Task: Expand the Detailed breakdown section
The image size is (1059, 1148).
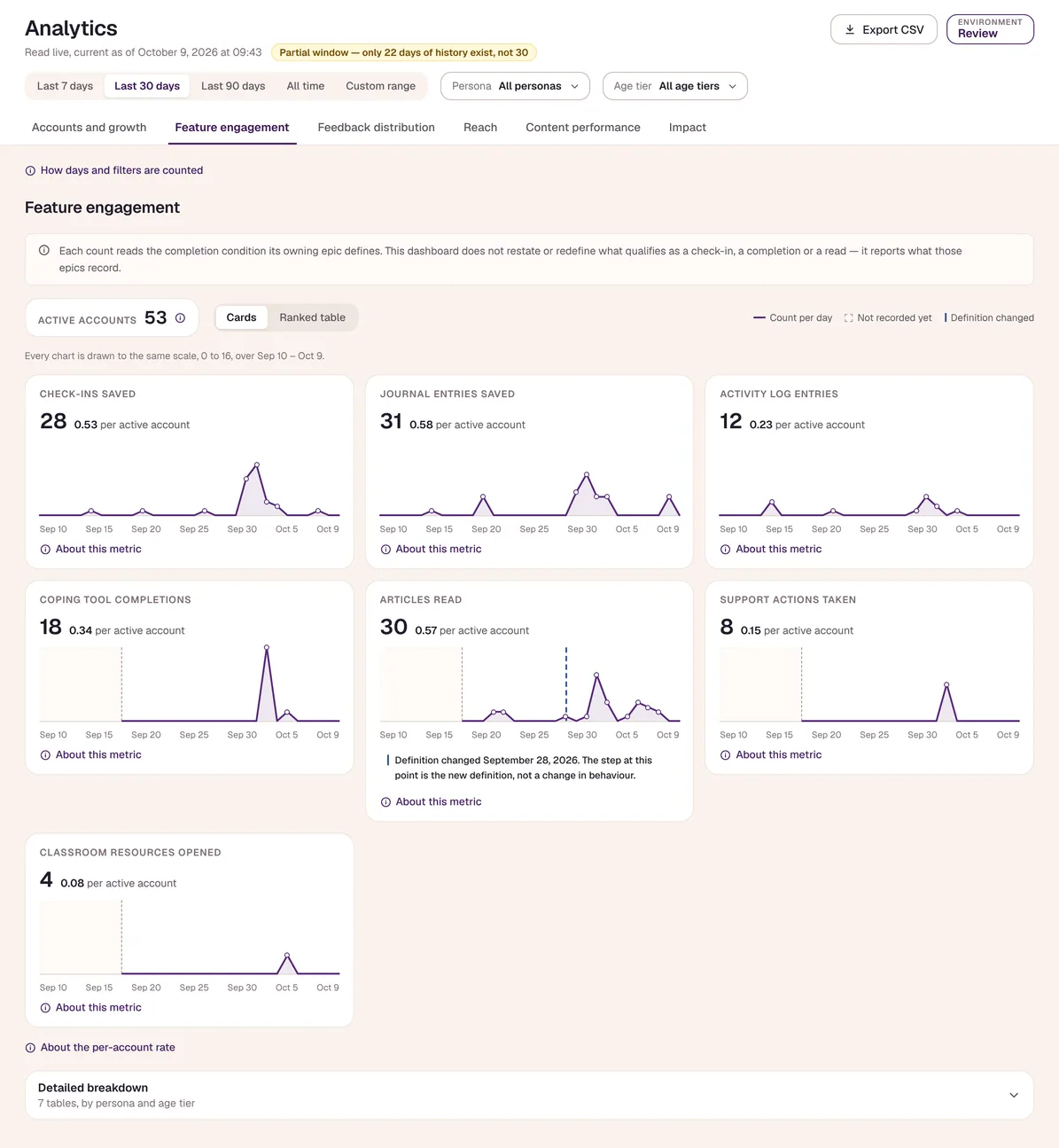Action: 529,1095
